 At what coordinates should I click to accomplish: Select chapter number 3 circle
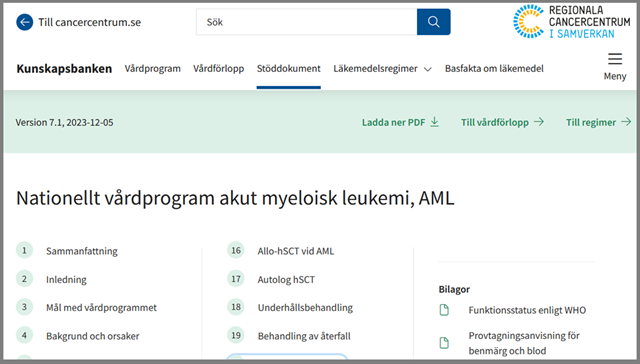pos(24,307)
